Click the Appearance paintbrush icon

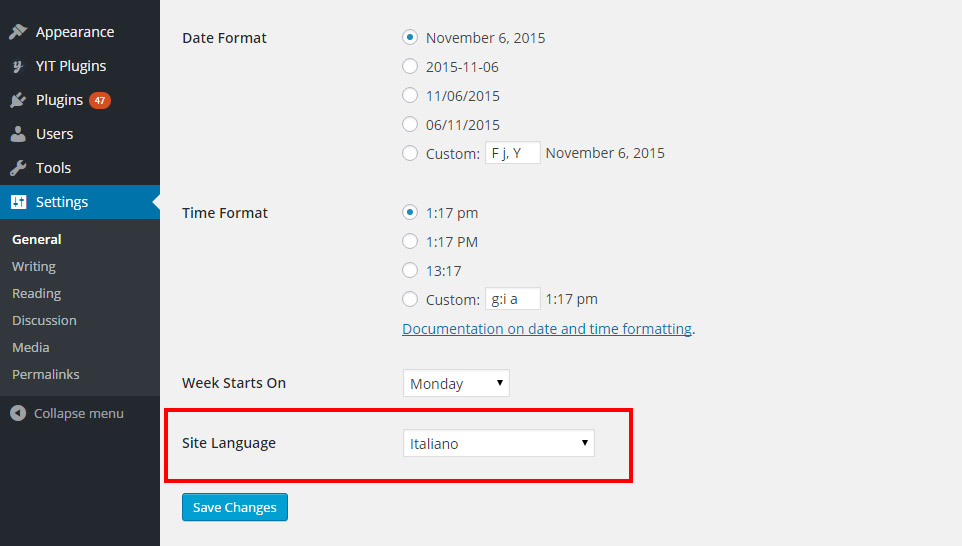point(18,31)
